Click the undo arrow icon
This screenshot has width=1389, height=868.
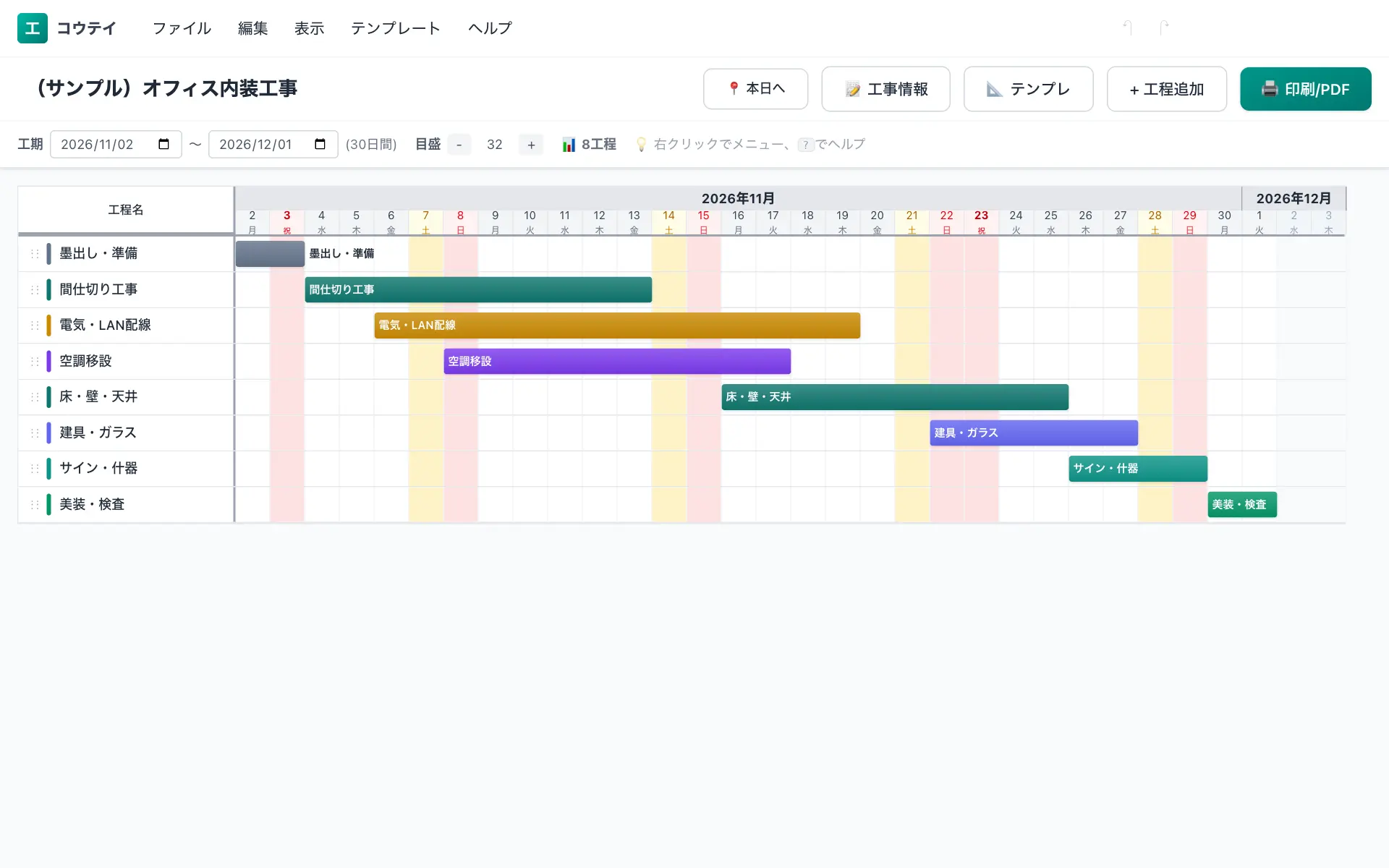[1127, 27]
